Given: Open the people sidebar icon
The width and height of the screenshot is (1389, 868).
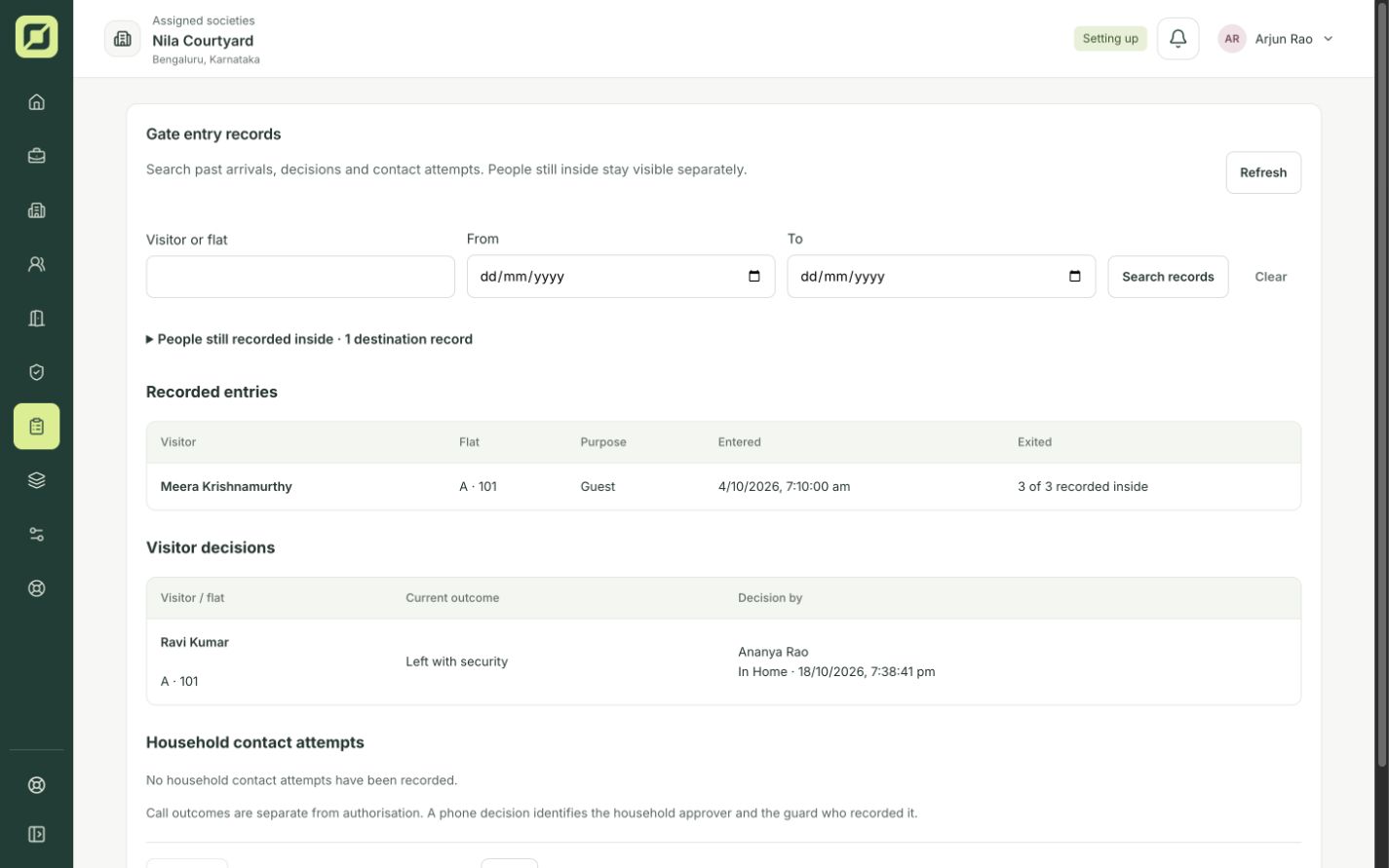Looking at the screenshot, I should point(36,264).
